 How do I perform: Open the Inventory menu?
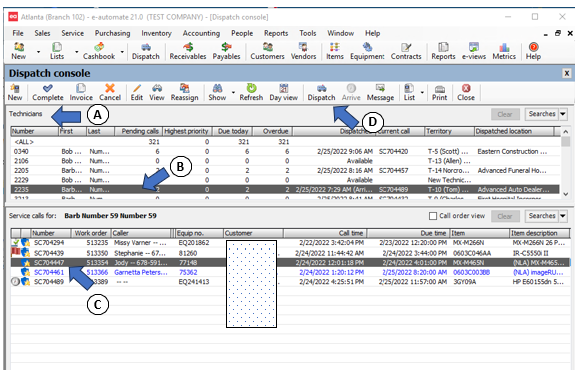click(x=156, y=33)
